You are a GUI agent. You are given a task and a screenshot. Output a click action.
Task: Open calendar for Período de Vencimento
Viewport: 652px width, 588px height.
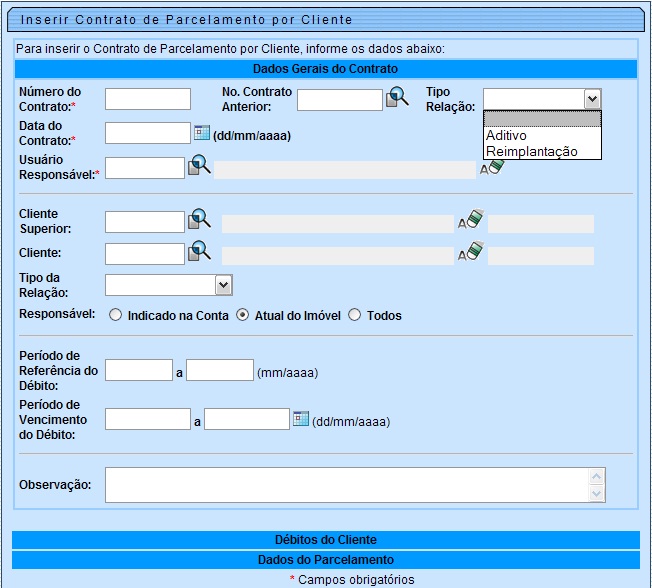[x=300, y=419]
